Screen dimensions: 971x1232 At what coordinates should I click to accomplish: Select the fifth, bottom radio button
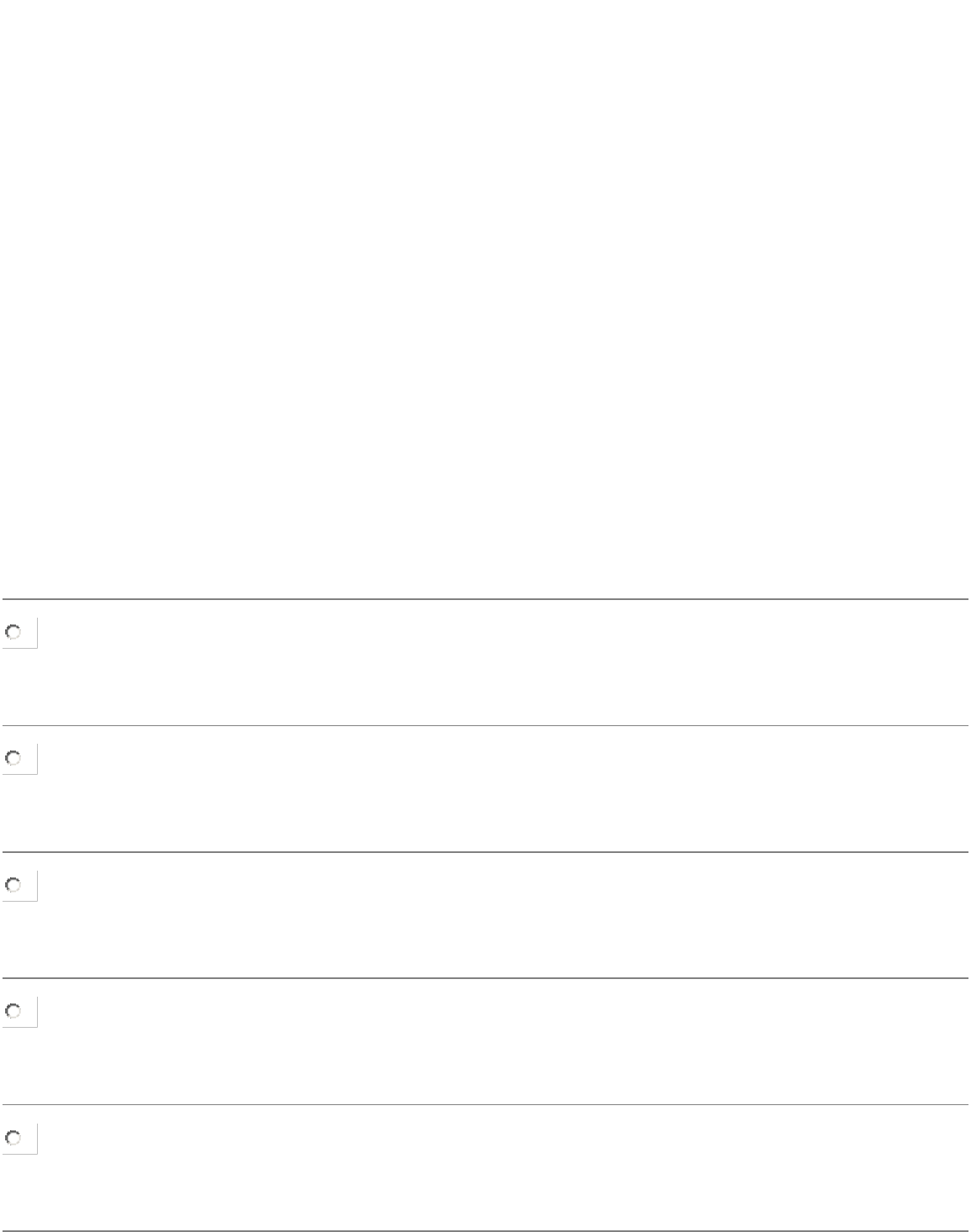point(13,1138)
